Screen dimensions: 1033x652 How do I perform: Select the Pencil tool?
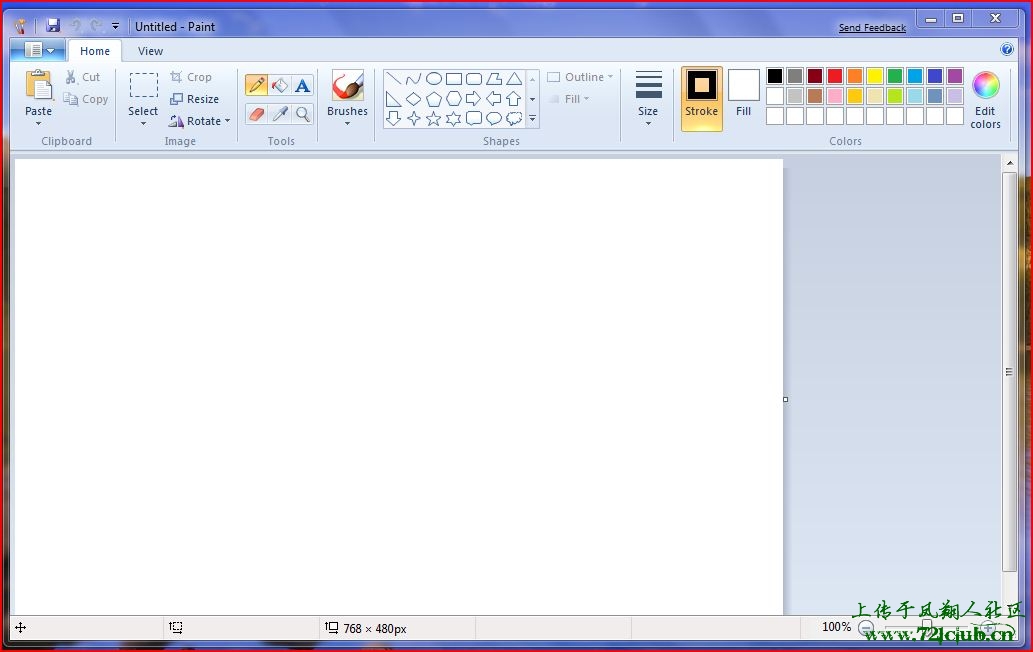[256, 86]
